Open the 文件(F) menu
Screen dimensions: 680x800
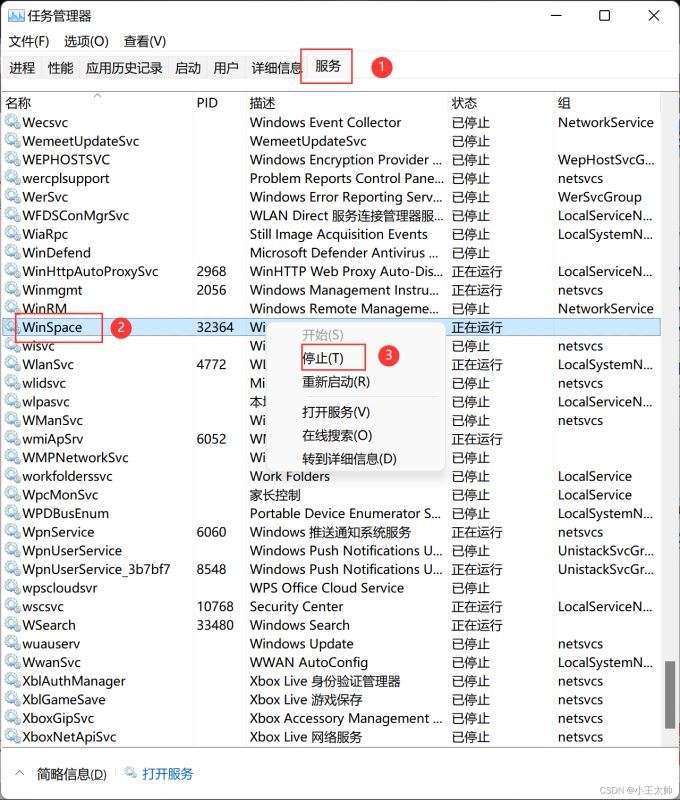click(29, 41)
